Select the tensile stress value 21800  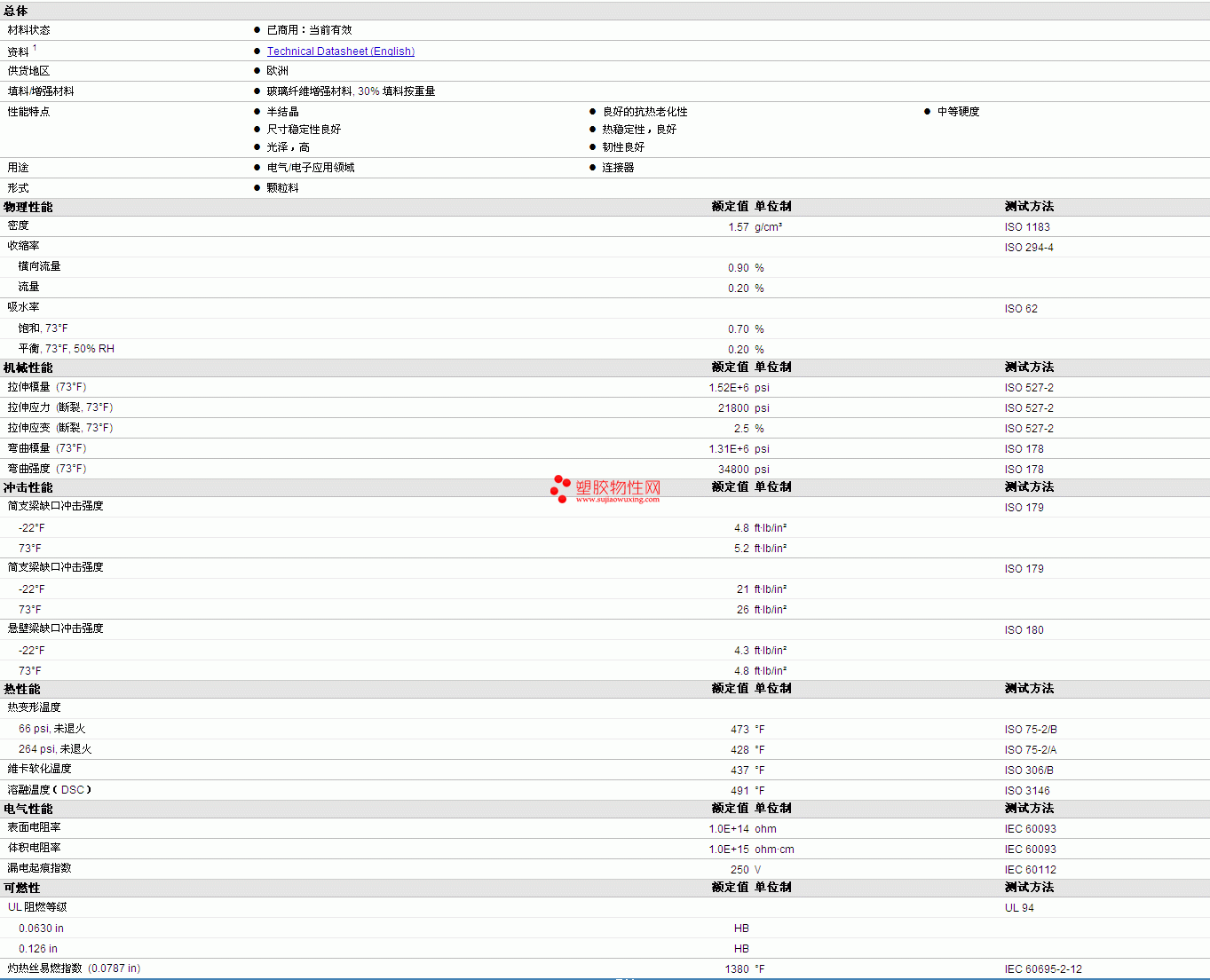733,408
